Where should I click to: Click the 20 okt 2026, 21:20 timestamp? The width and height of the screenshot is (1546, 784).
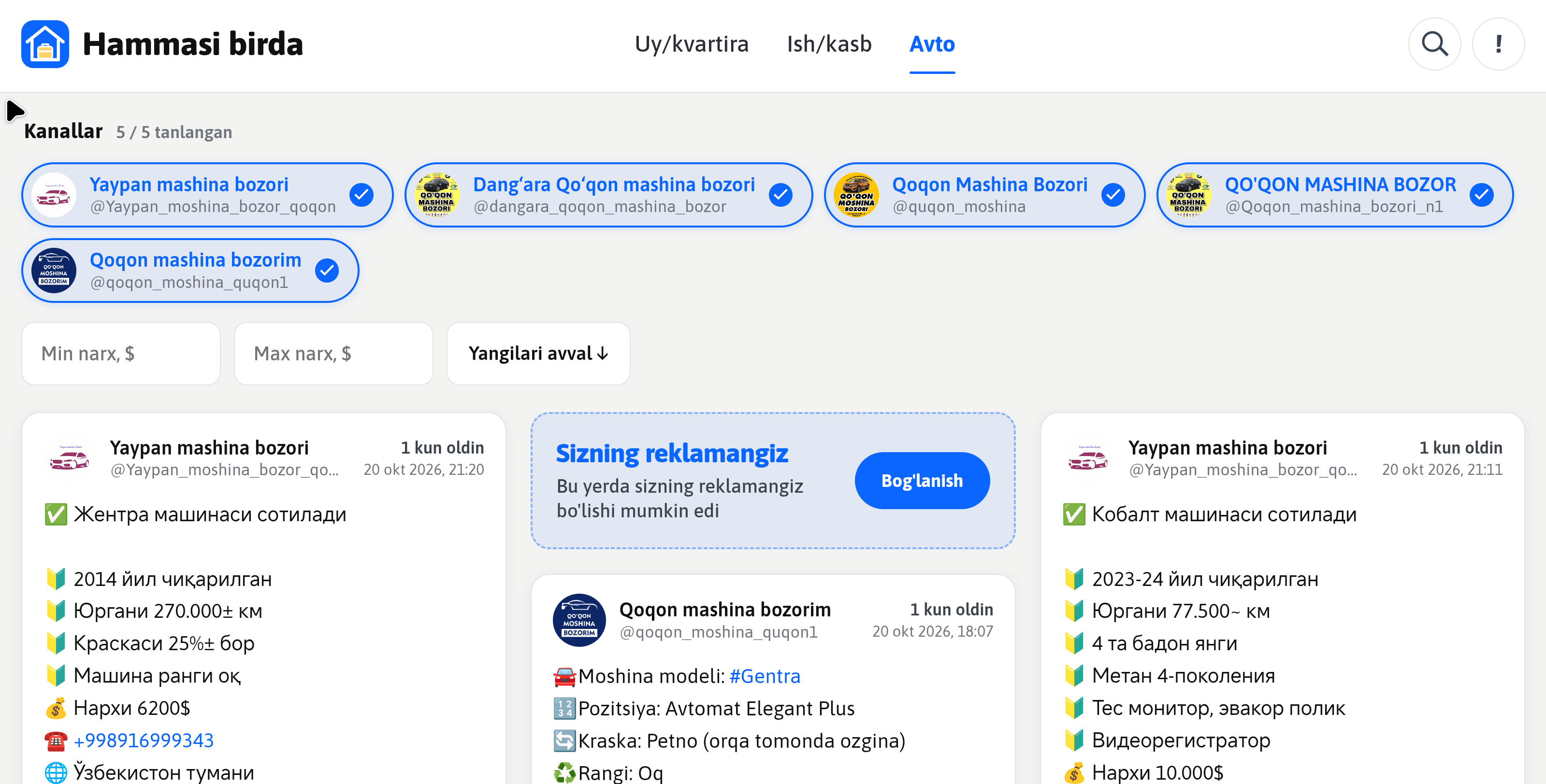(x=424, y=470)
